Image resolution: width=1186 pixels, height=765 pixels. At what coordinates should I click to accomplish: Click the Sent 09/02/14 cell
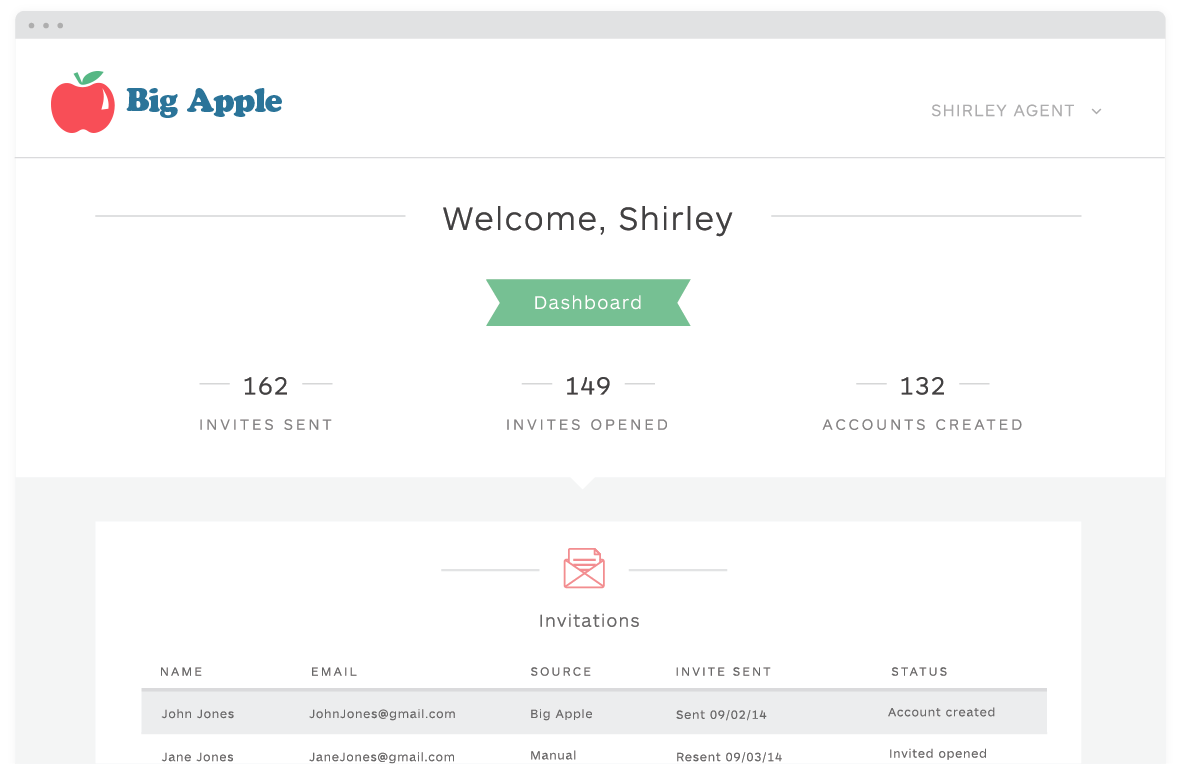(x=722, y=714)
